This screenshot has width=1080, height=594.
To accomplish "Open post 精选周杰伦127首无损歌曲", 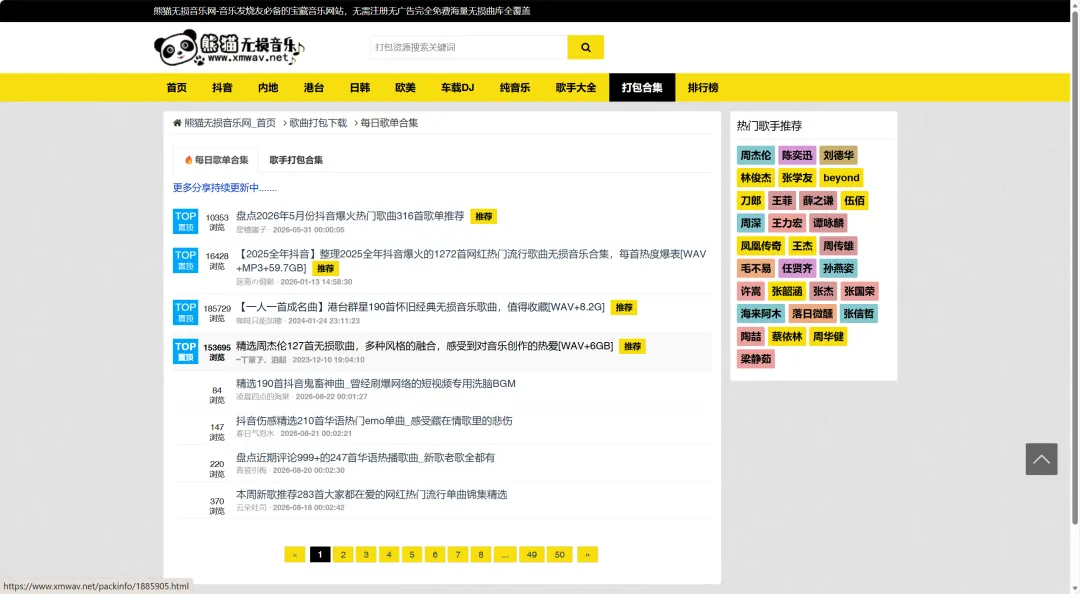I will tap(424, 346).
